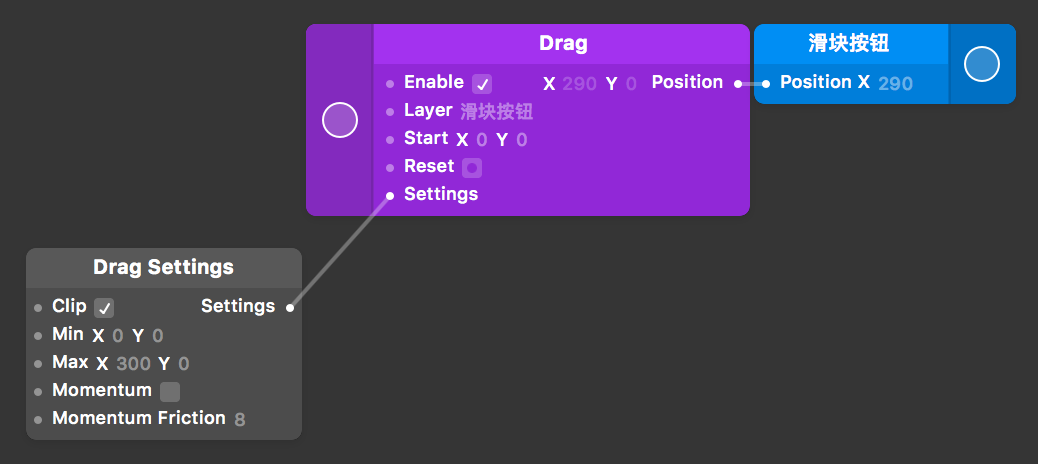The height and width of the screenshot is (464, 1038).
Task: Open the Layer selector showing 滑块按钮
Action: click(496, 111)
